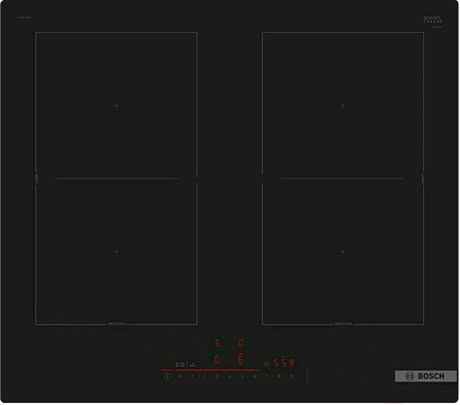Tap the rear-left cooking zone cross marker

[x=116, y=106]
